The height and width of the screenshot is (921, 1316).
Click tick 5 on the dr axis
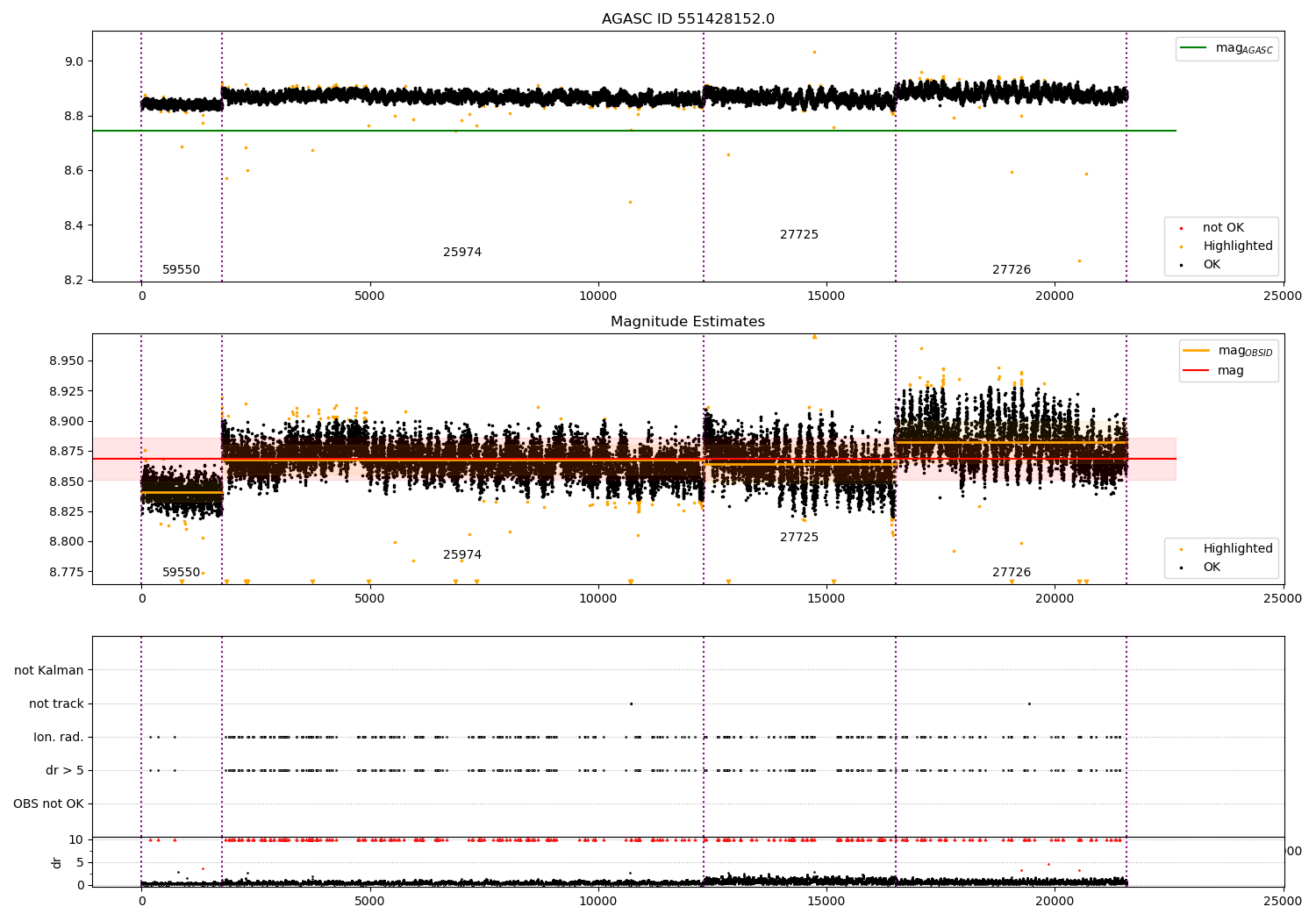click(81, 862)
